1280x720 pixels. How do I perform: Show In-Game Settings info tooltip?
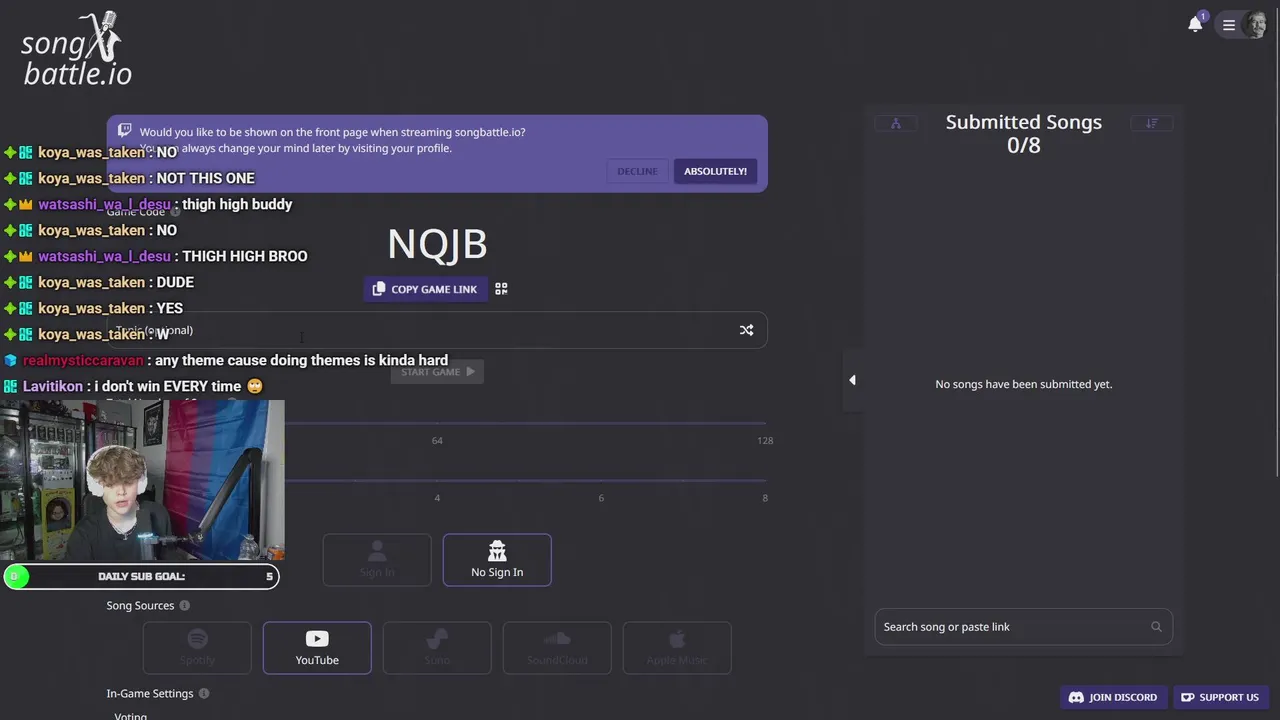tap(204, 694)
